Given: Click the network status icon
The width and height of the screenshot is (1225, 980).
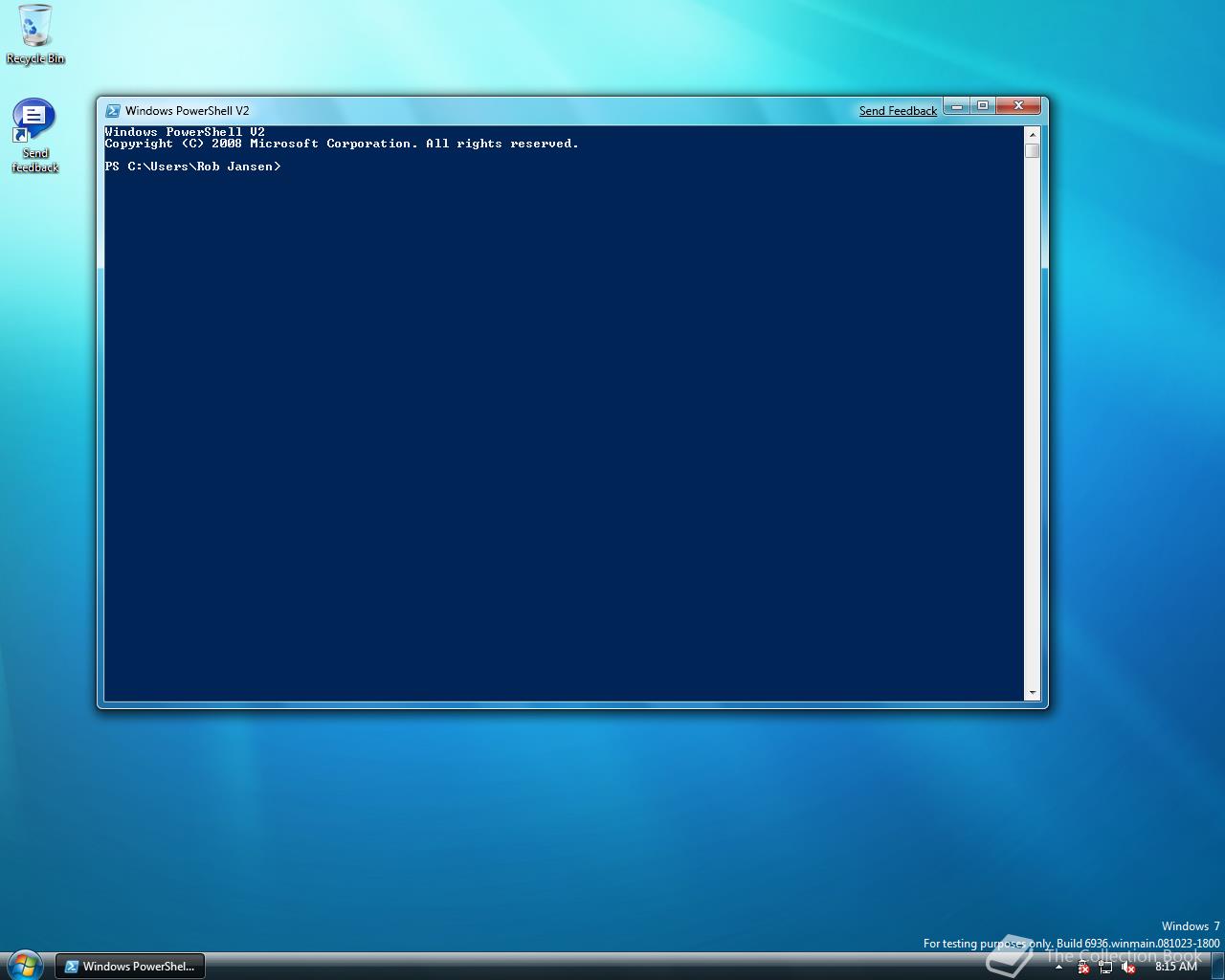Looking at the screenshot, I should point(1105,967).
